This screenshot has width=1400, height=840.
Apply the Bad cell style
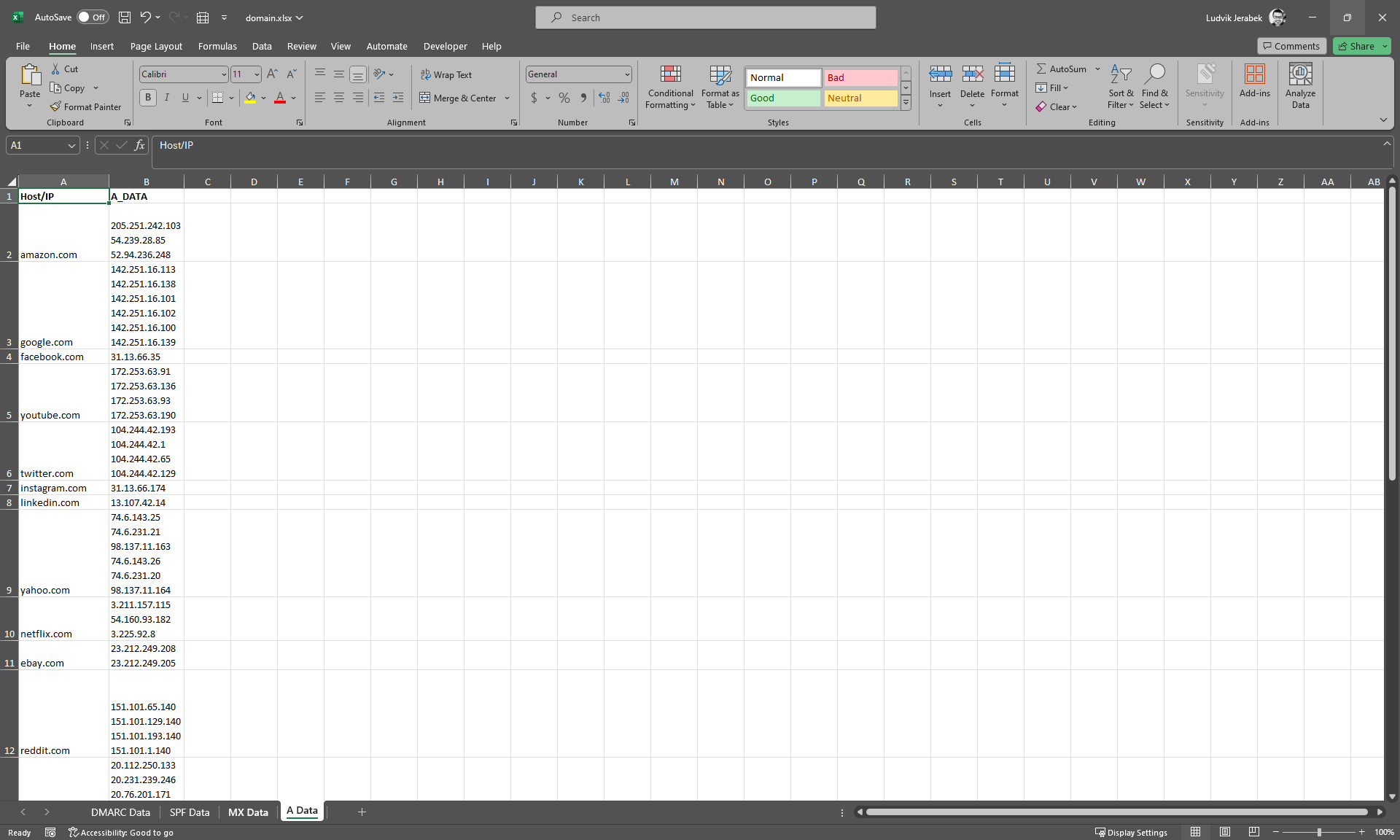pos(860,77)
